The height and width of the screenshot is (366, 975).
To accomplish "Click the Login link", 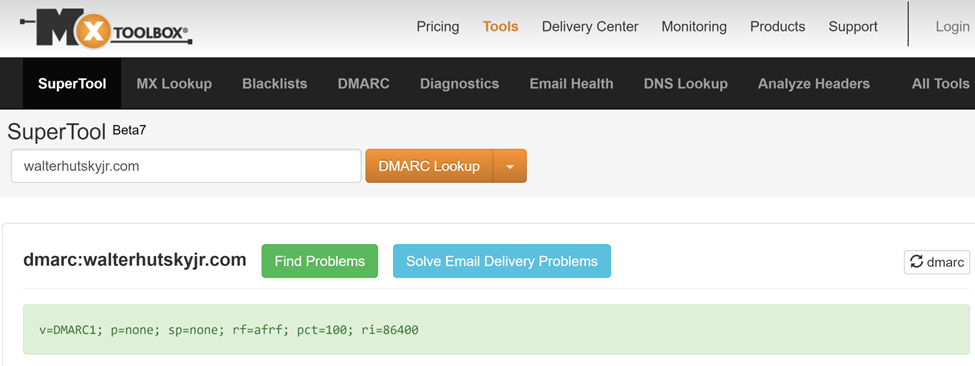I will pos(952,27).
